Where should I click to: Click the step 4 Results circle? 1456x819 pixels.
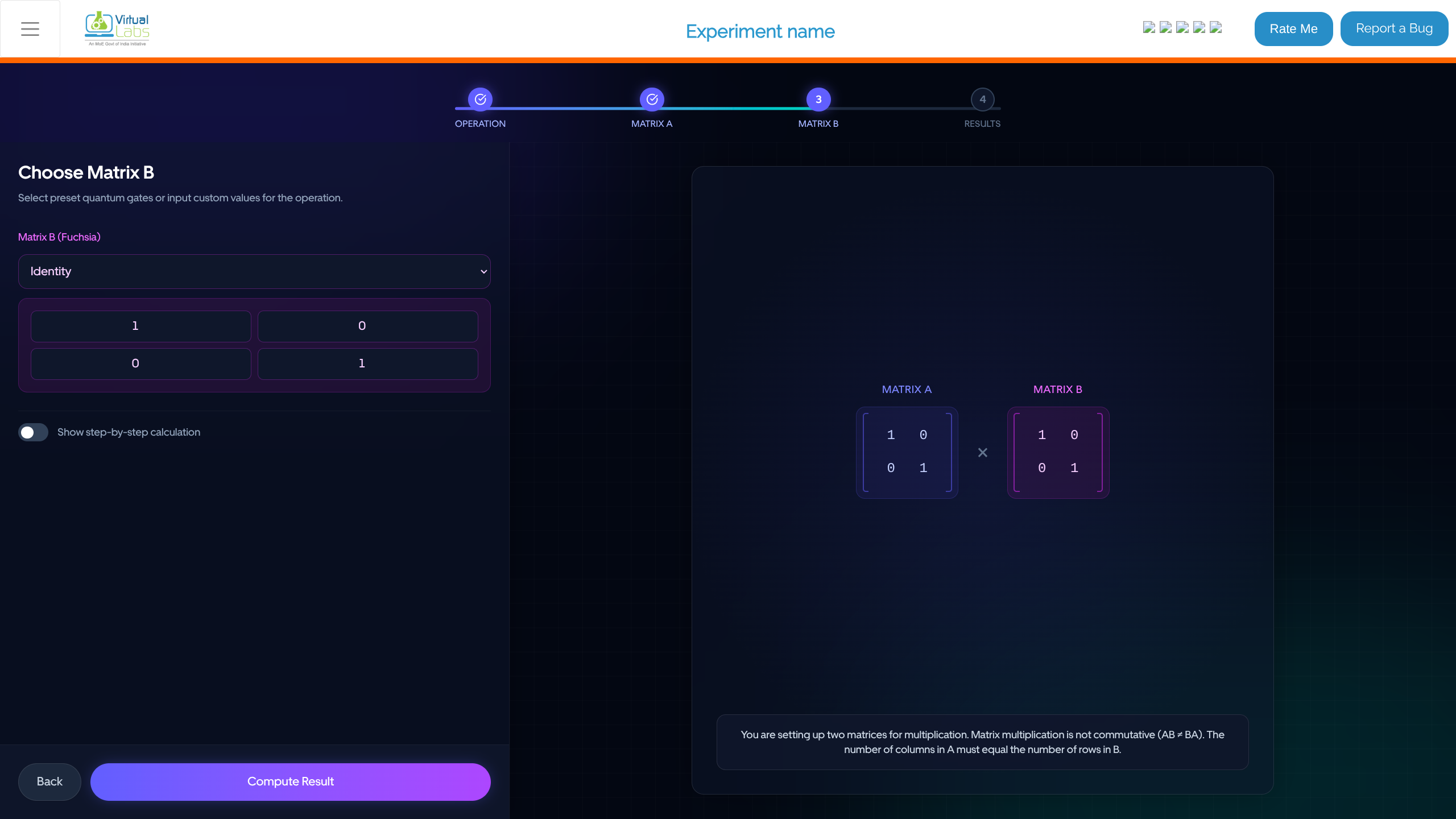[x=982, y=100]
